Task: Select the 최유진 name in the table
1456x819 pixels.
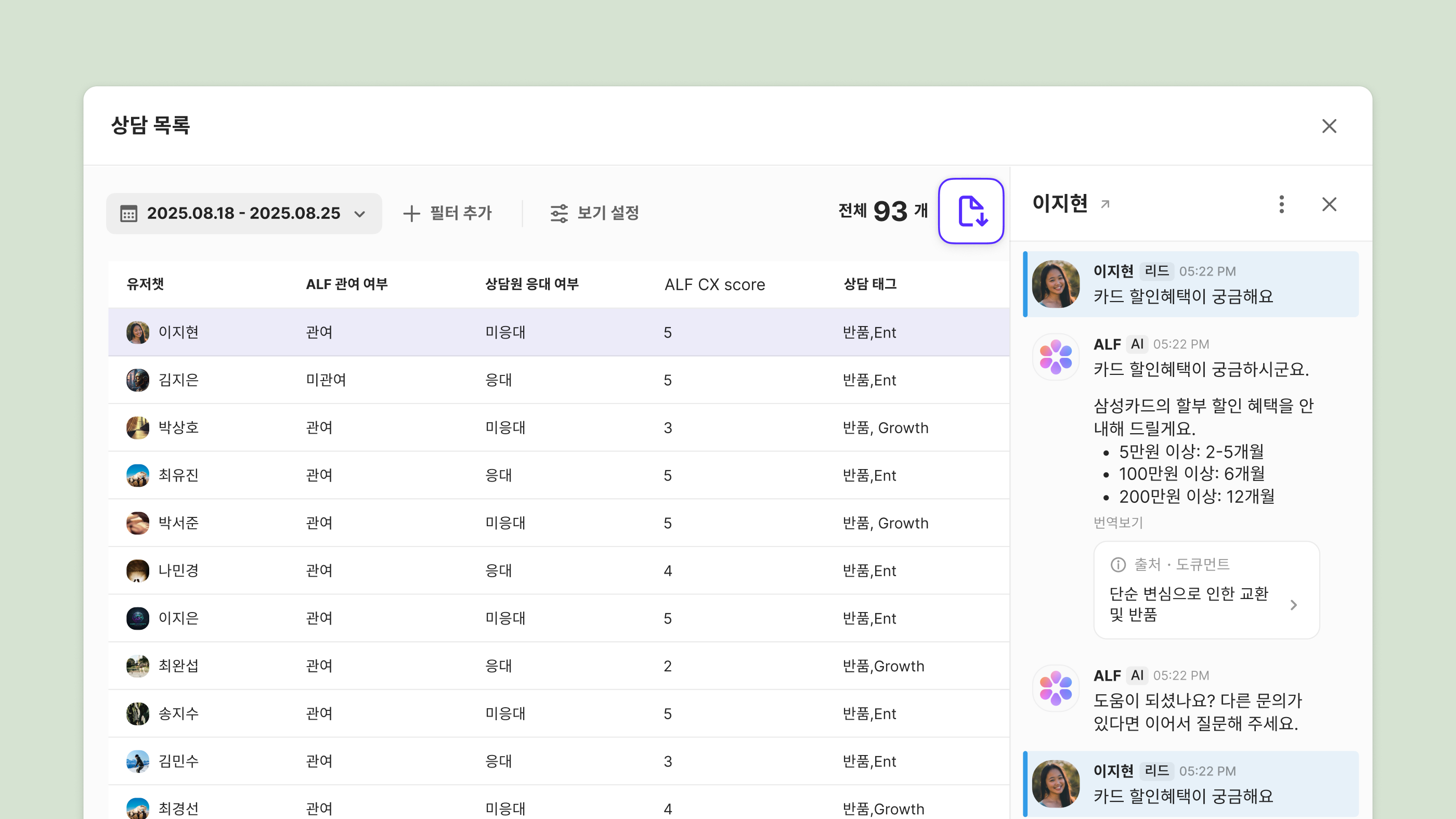Action: coord(178,475)
